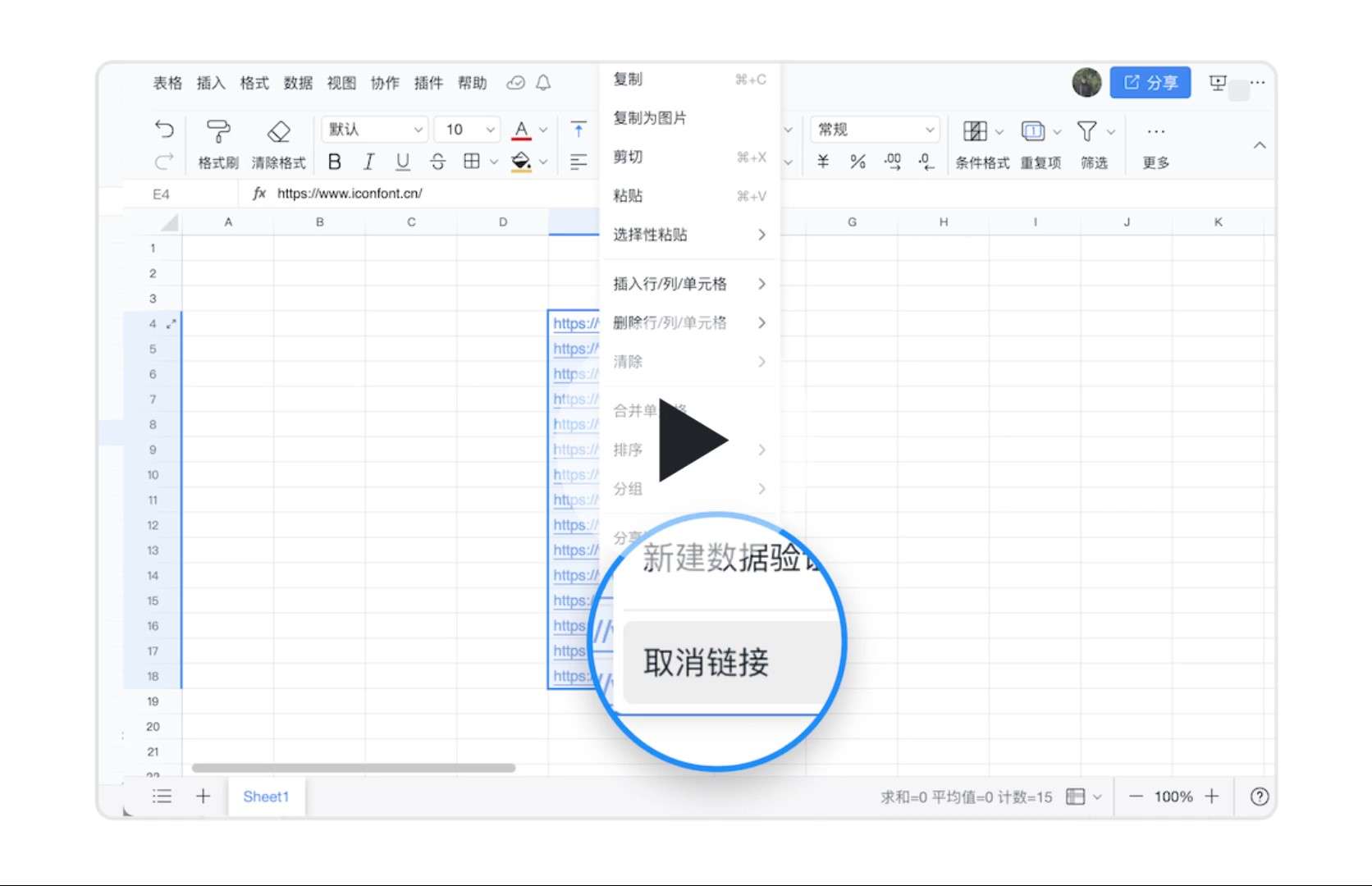
Task: Expand the 删除行/列/单元格 submenu
Action: click(x=689, y=322)
